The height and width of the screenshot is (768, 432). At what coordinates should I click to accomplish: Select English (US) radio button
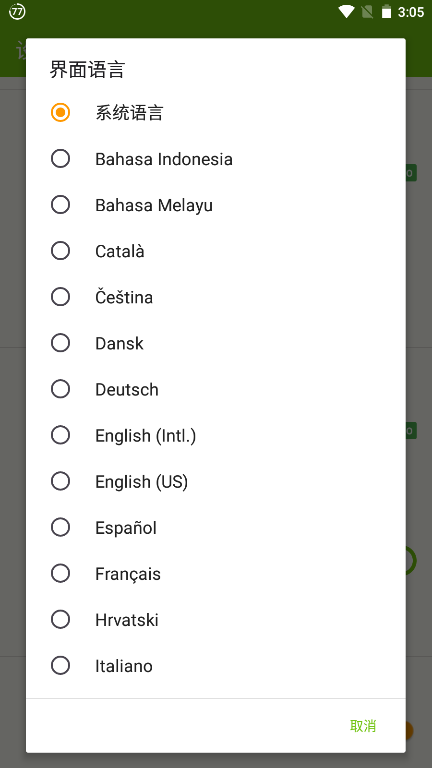(216, 481)
